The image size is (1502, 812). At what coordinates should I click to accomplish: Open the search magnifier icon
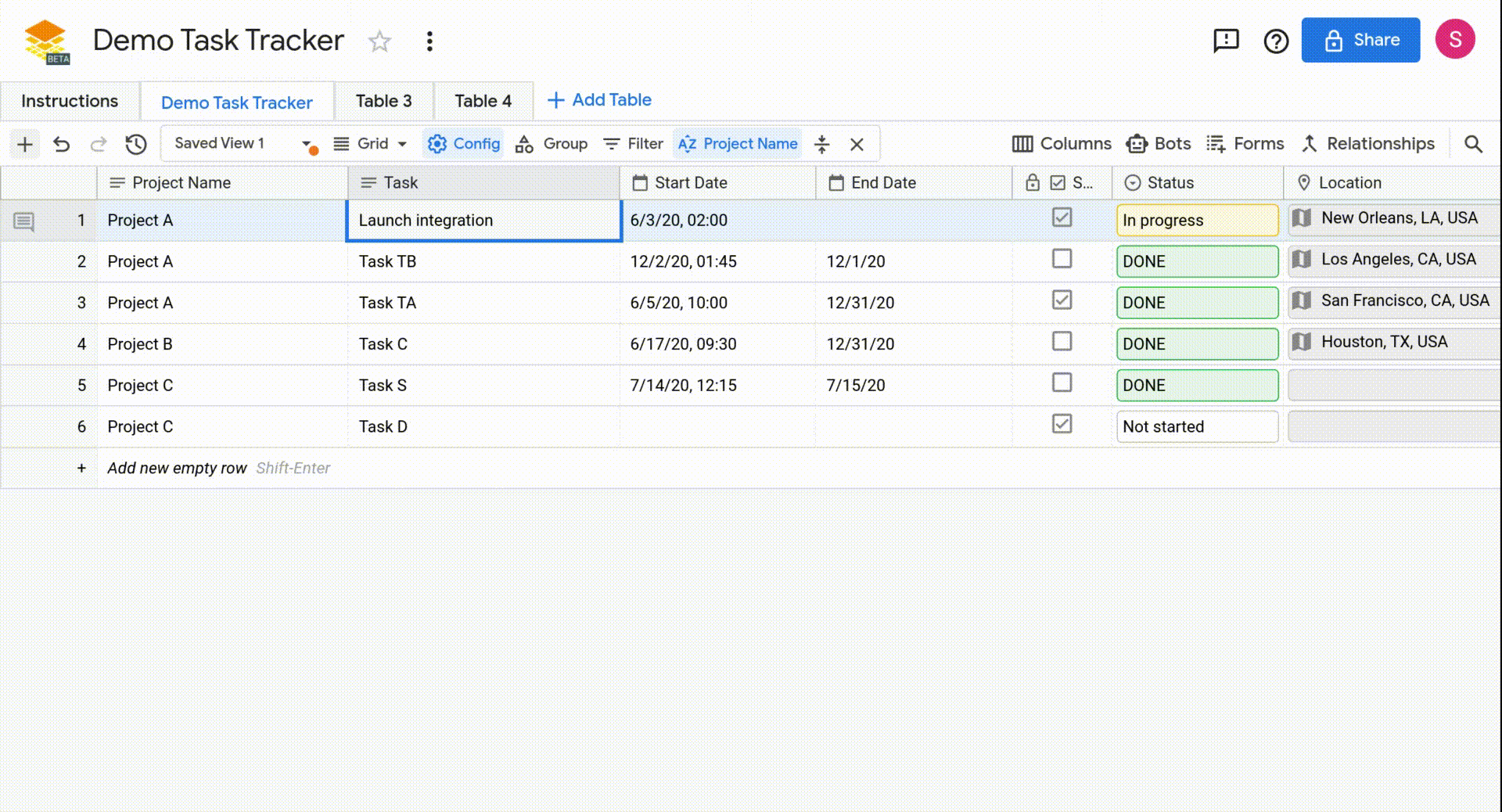coord(1473,144)
